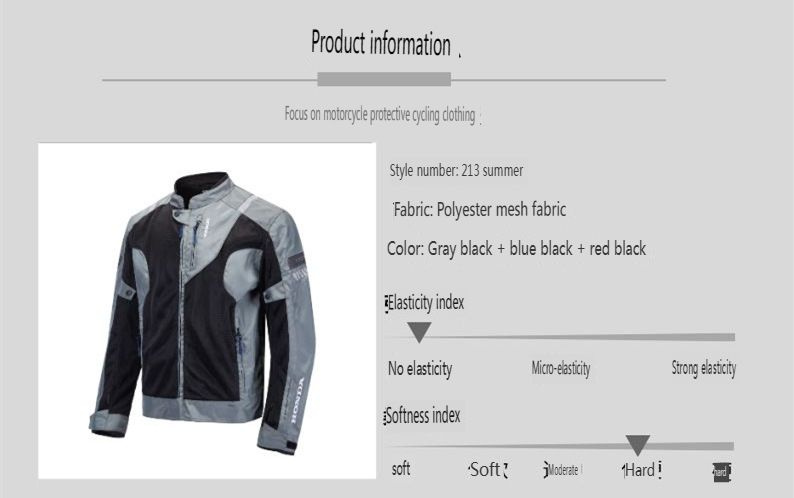Click the lowercase soft label
This screenshot has width=794, height=498.
point(401,469)
